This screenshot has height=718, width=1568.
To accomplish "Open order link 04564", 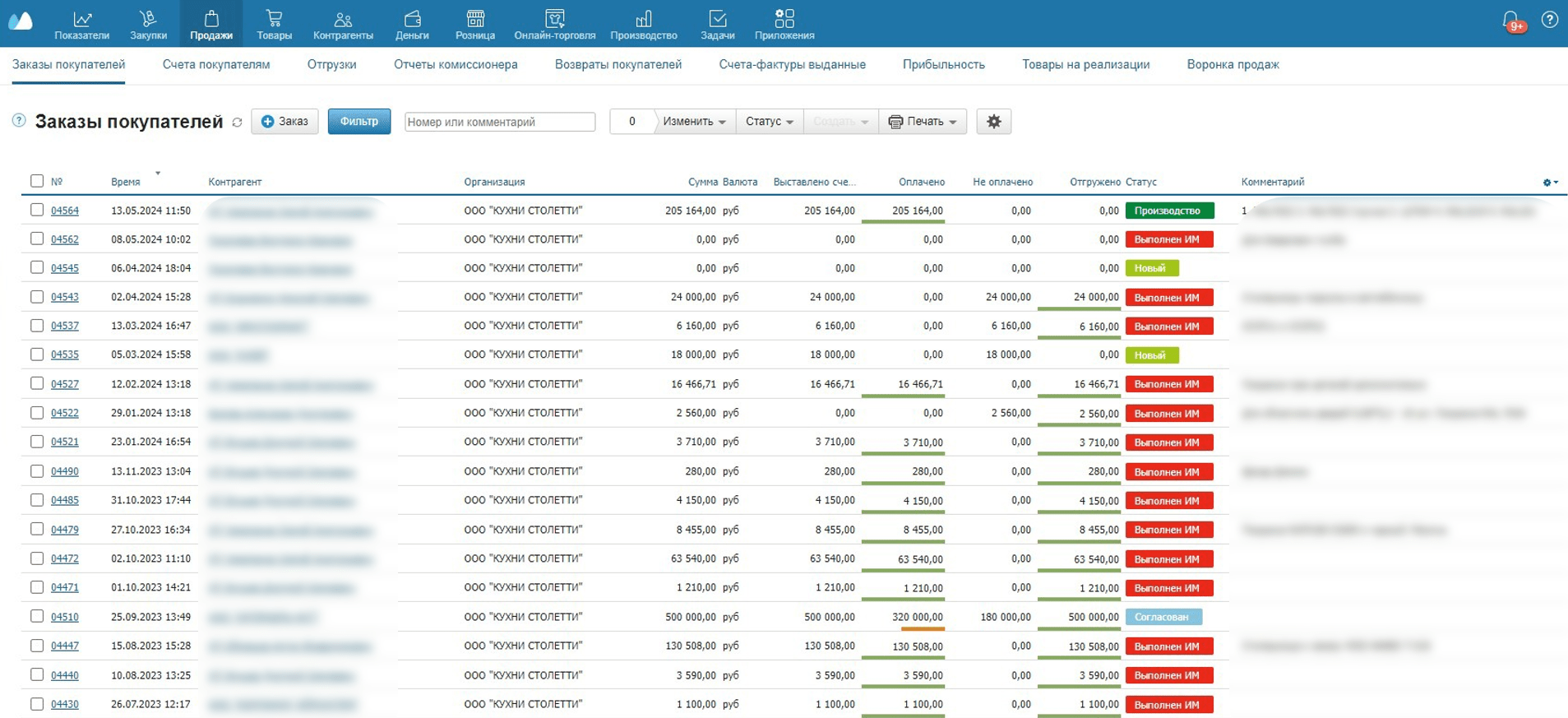I will (65, 211).
